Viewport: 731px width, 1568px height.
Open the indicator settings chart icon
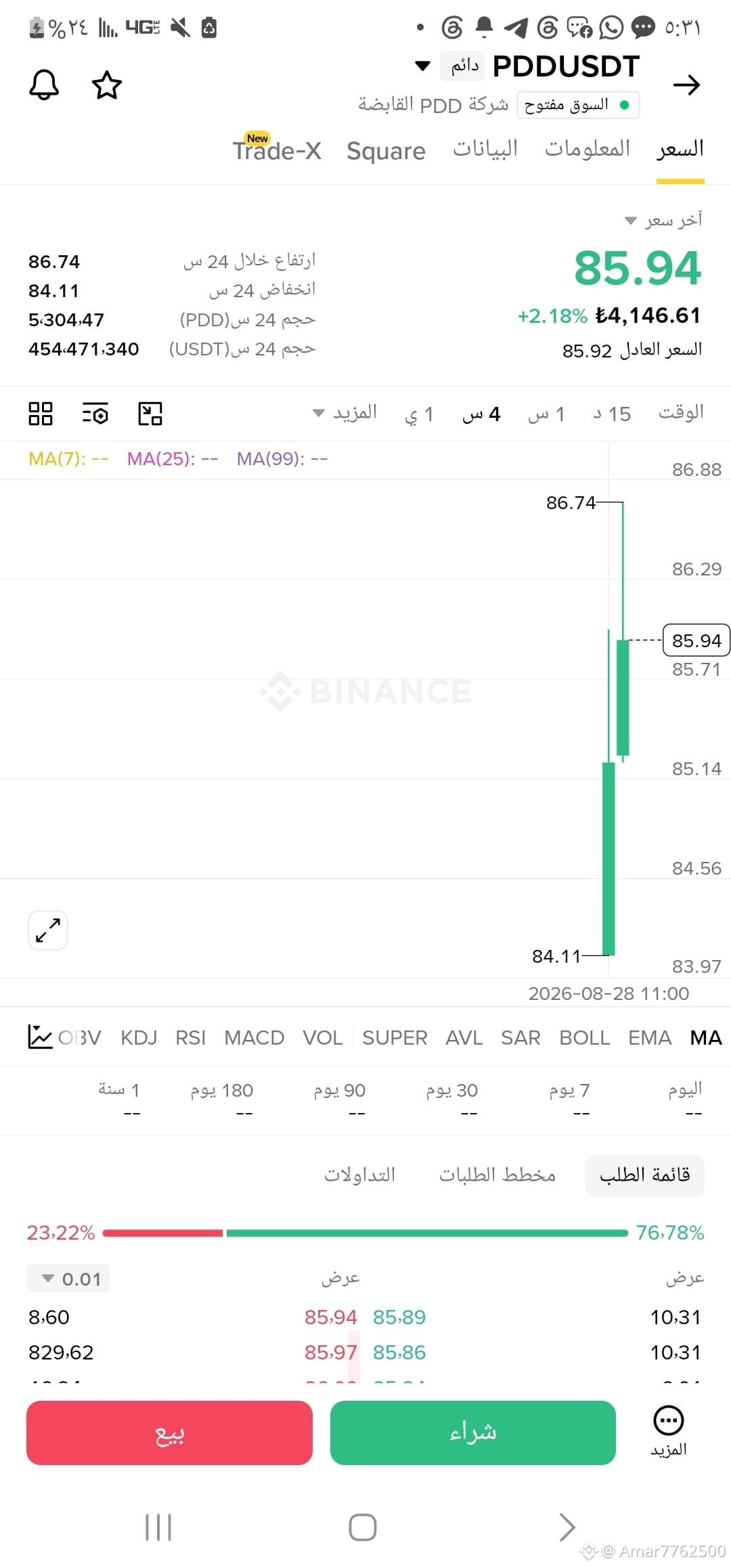pos(40,1037)
